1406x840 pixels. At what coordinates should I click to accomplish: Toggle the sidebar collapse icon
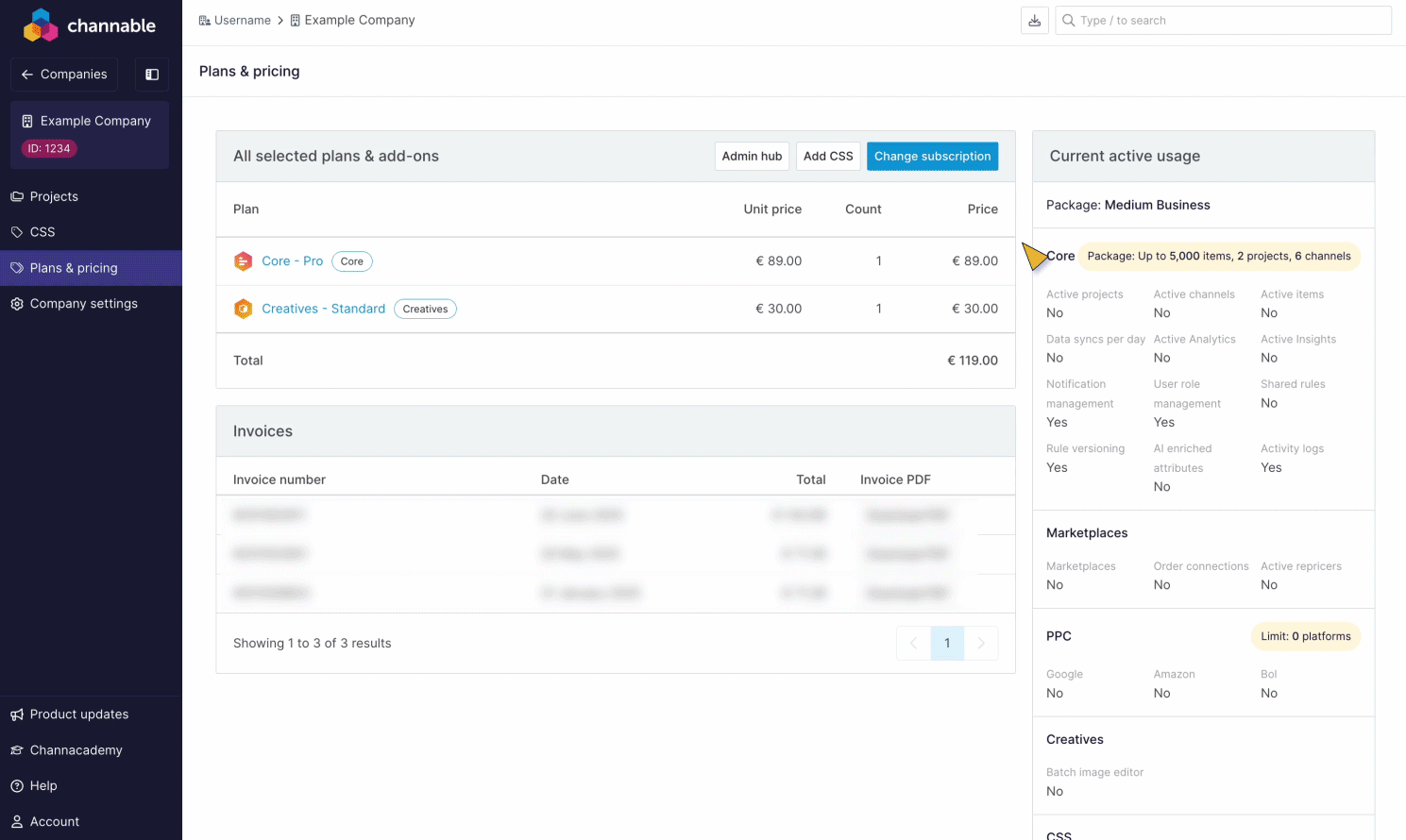152,75
